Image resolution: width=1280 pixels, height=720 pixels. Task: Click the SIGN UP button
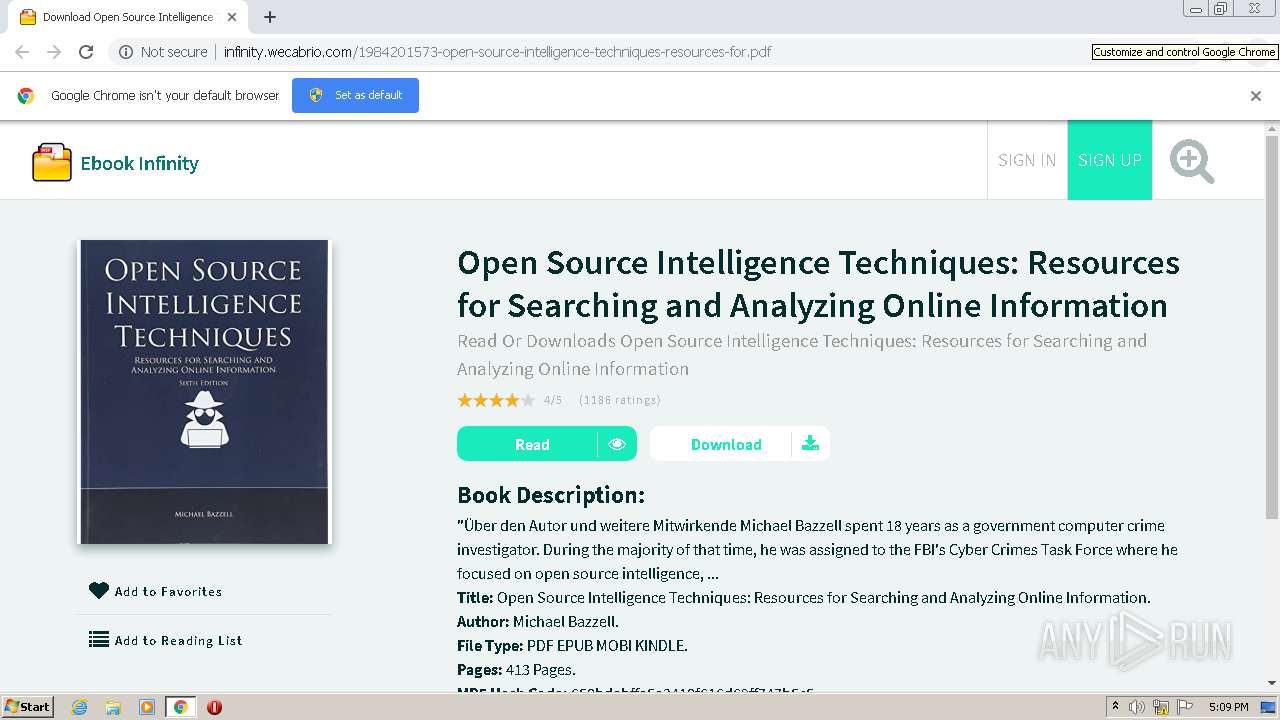(1110, 160)
